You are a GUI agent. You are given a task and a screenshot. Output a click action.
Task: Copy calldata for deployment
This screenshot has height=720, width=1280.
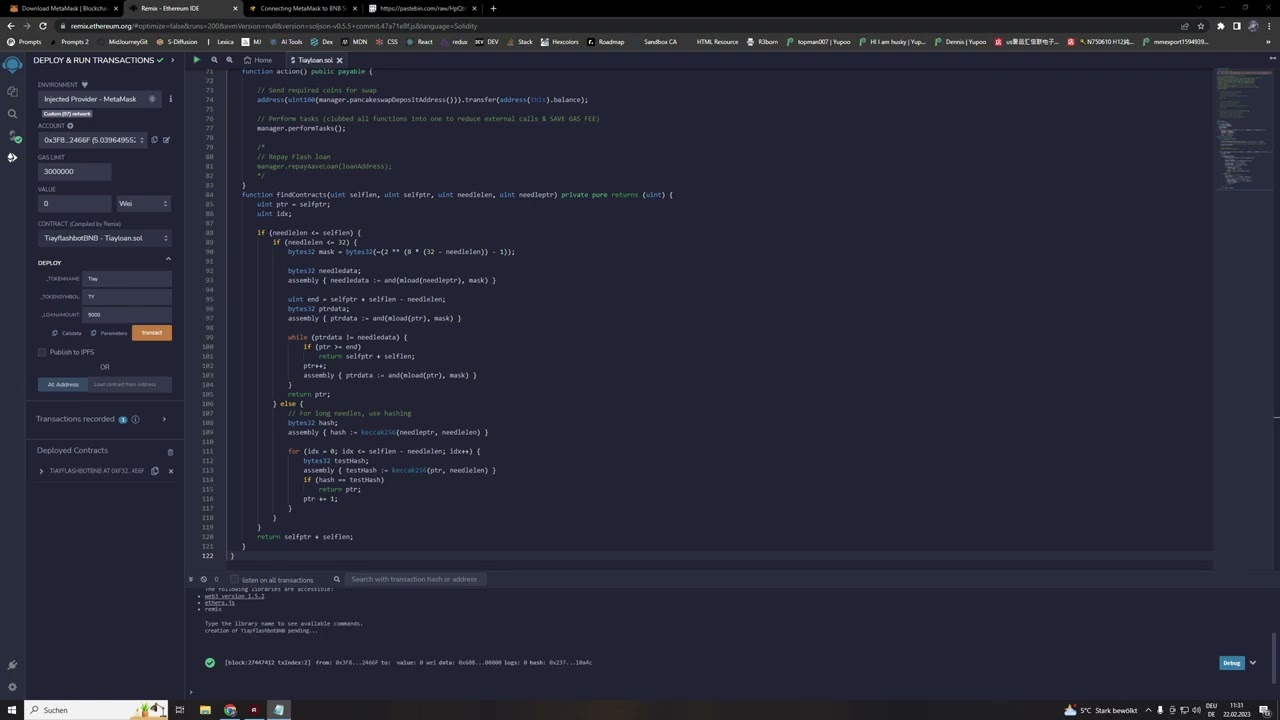[x=67, y=333]
